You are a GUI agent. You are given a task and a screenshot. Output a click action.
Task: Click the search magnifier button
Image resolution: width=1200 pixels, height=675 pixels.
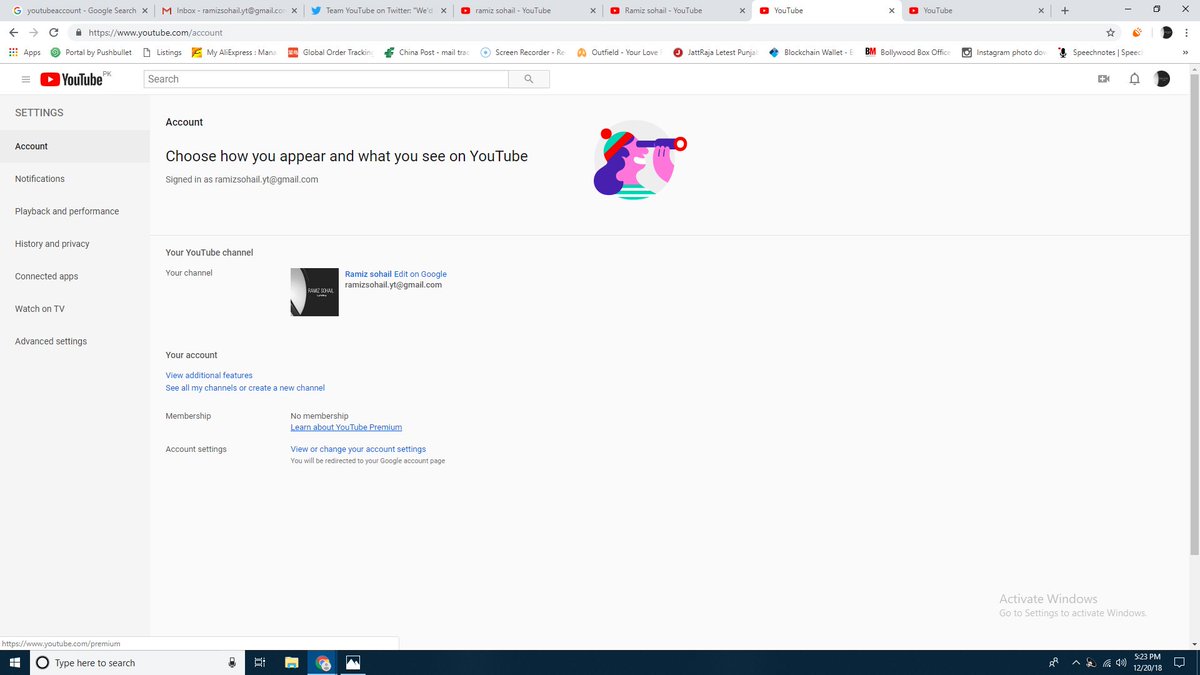529,79
